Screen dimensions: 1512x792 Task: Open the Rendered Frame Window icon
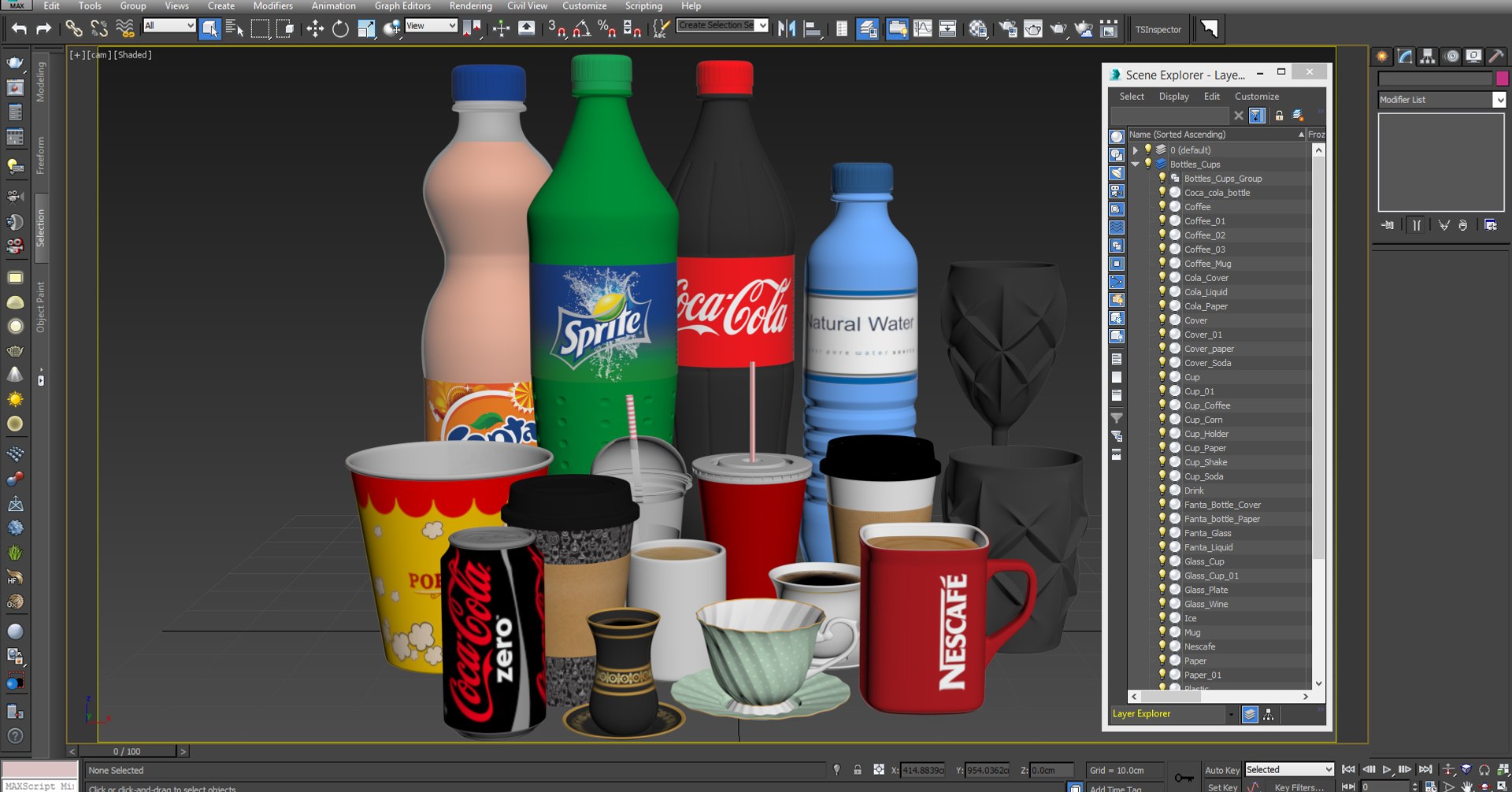click(x=1032, y=29)
